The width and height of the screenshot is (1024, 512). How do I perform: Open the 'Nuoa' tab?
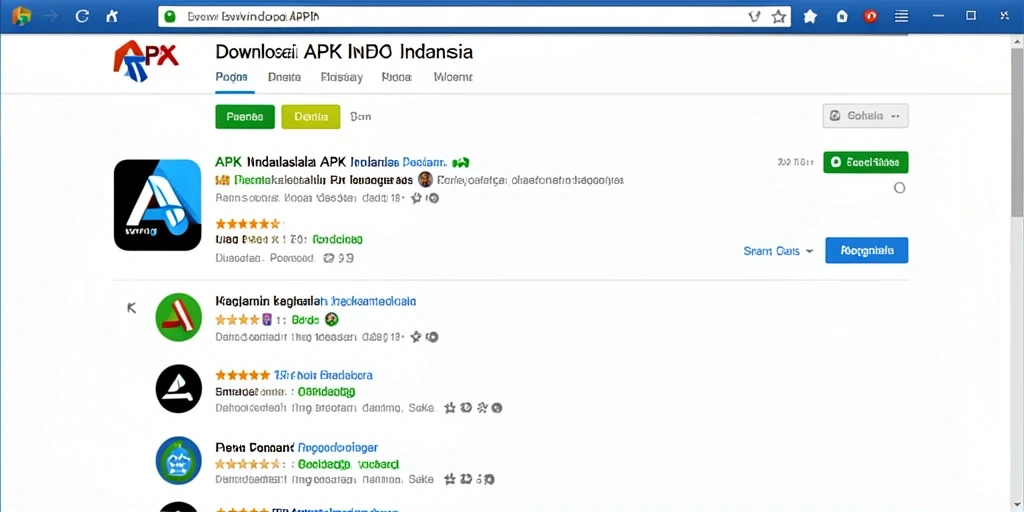(396, 77)
